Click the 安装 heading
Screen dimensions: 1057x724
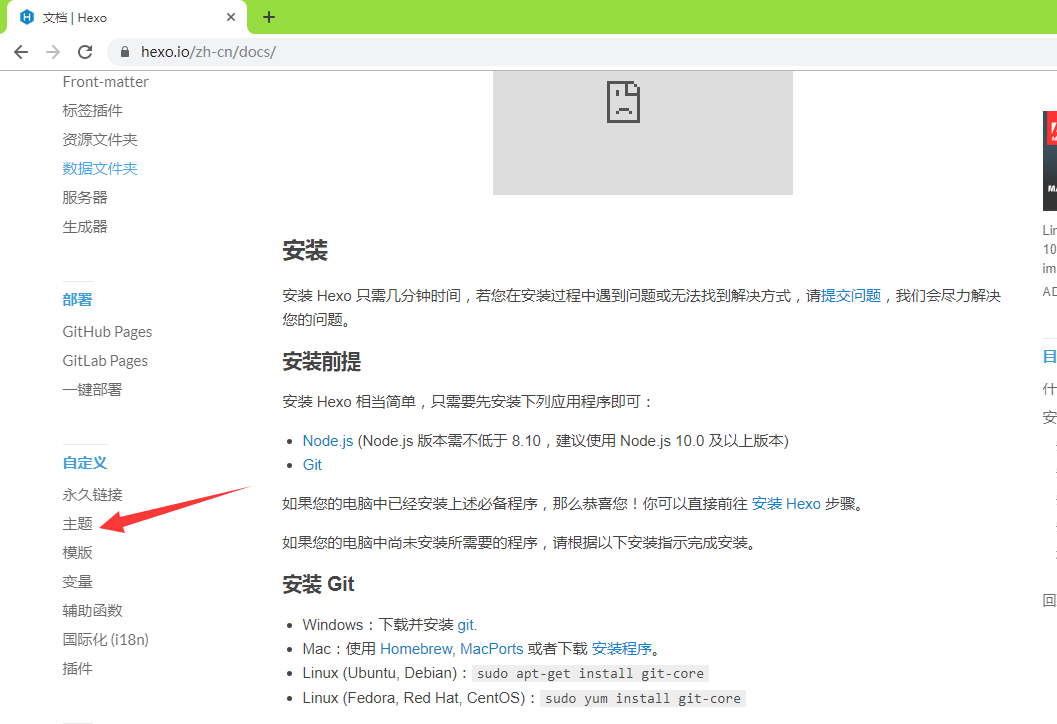click(305, 251)
